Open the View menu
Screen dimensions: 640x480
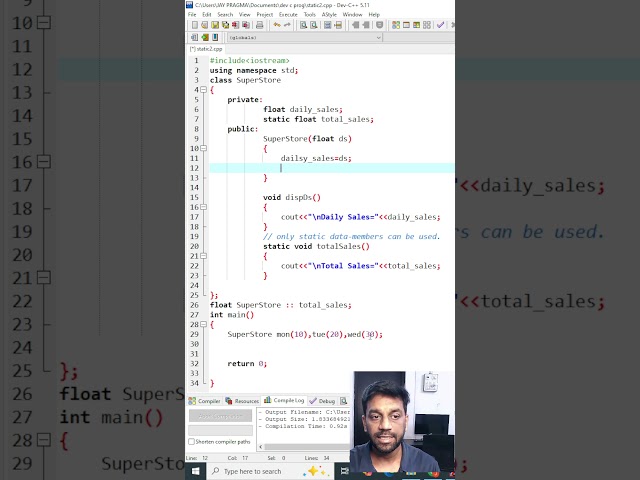pyautogui.click(x=244, y=15)
